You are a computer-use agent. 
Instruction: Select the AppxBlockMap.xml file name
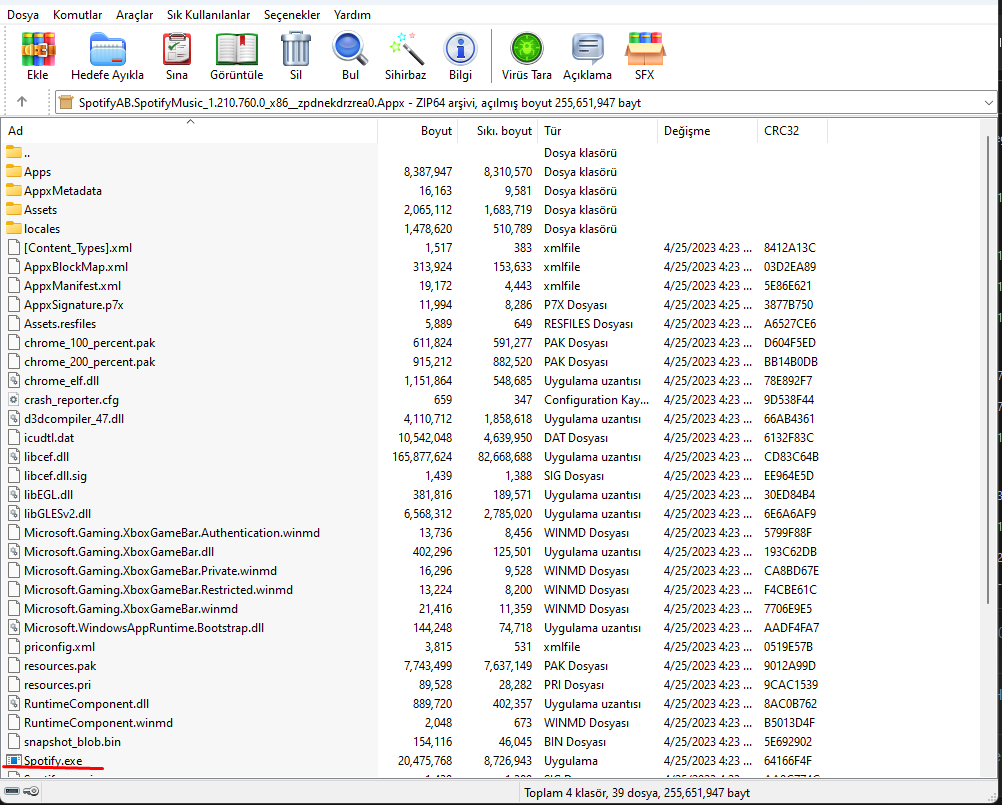[76, 266]
